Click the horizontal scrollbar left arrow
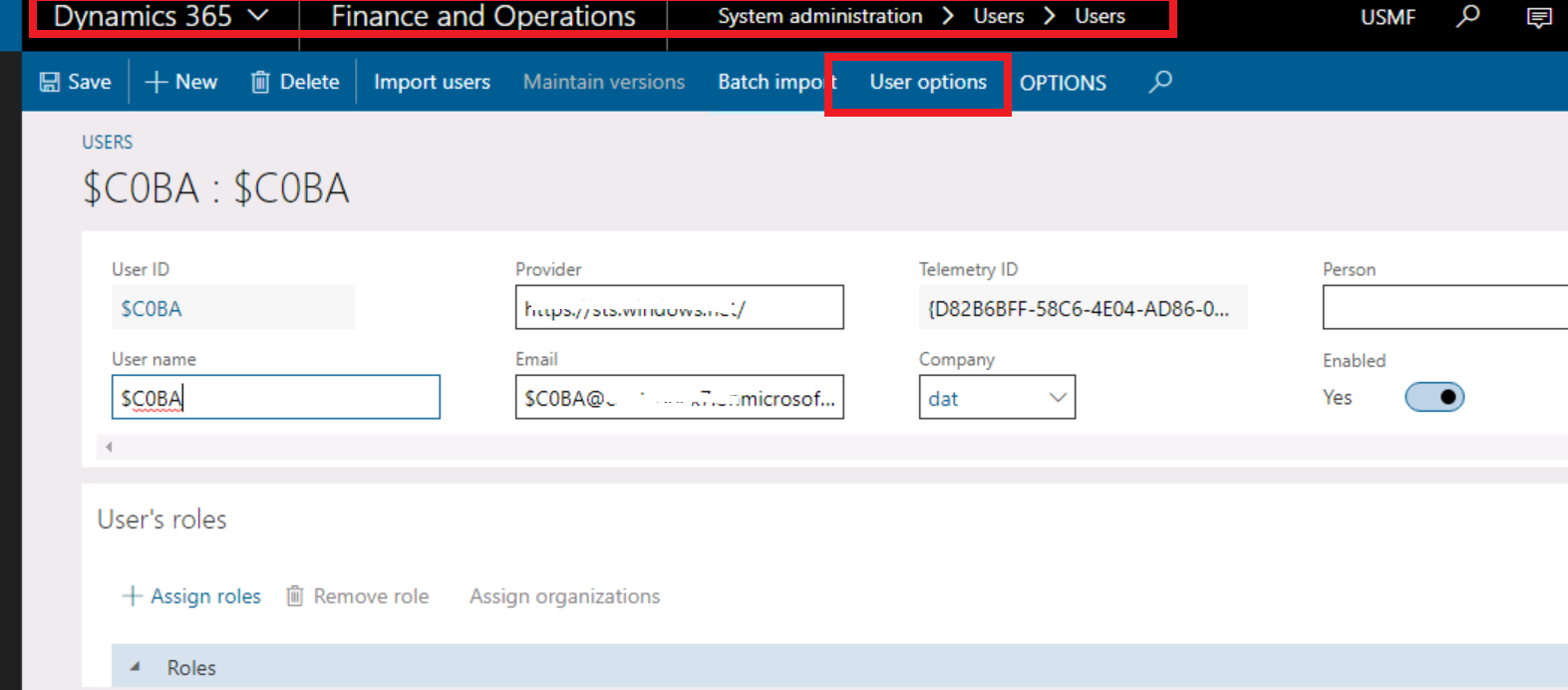Viewport: 1568px width, 690px height. [x=109, y=447]
